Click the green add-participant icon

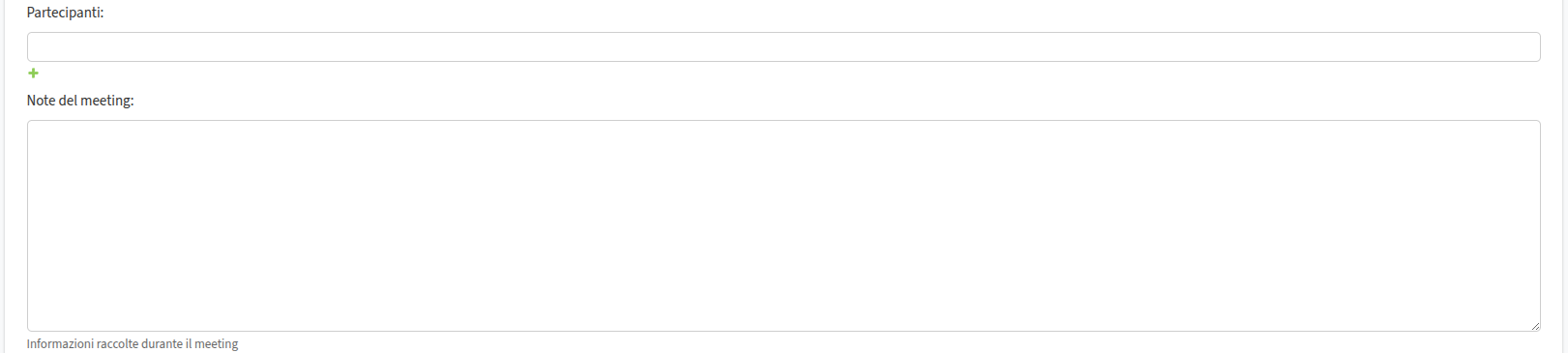pos(33,74)
